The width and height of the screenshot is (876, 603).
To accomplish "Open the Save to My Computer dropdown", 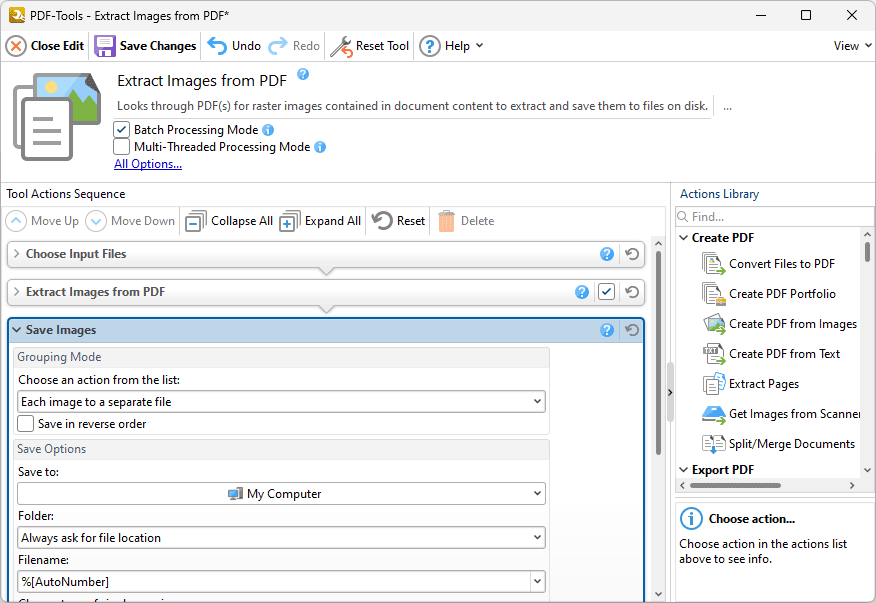I will (x=281, y=494).
